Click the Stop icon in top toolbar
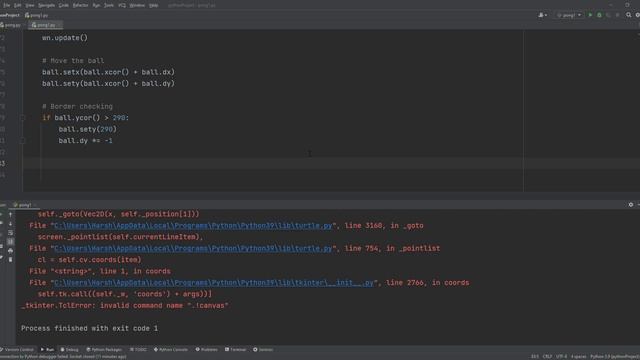640x360 pixels. coord(617,15)
